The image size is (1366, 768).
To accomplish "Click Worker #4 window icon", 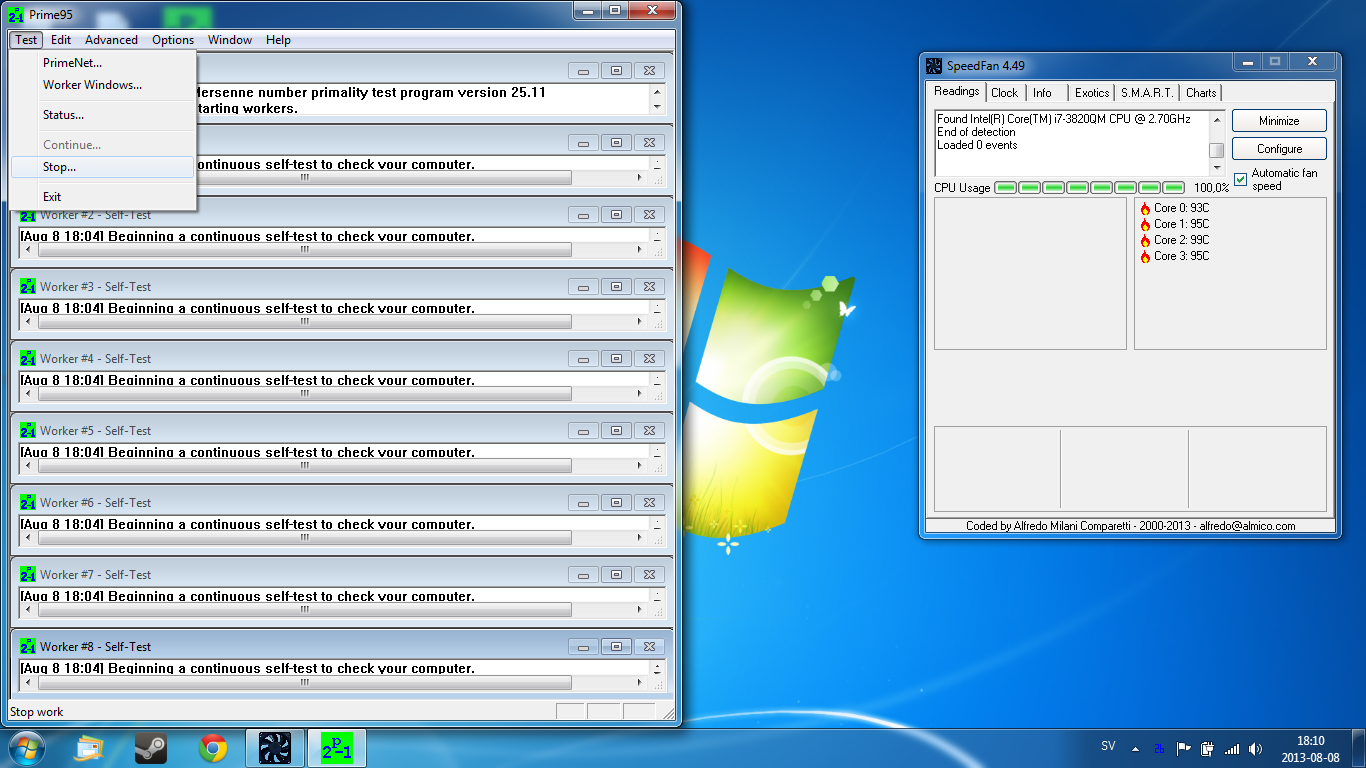I will tap(28, 359).
